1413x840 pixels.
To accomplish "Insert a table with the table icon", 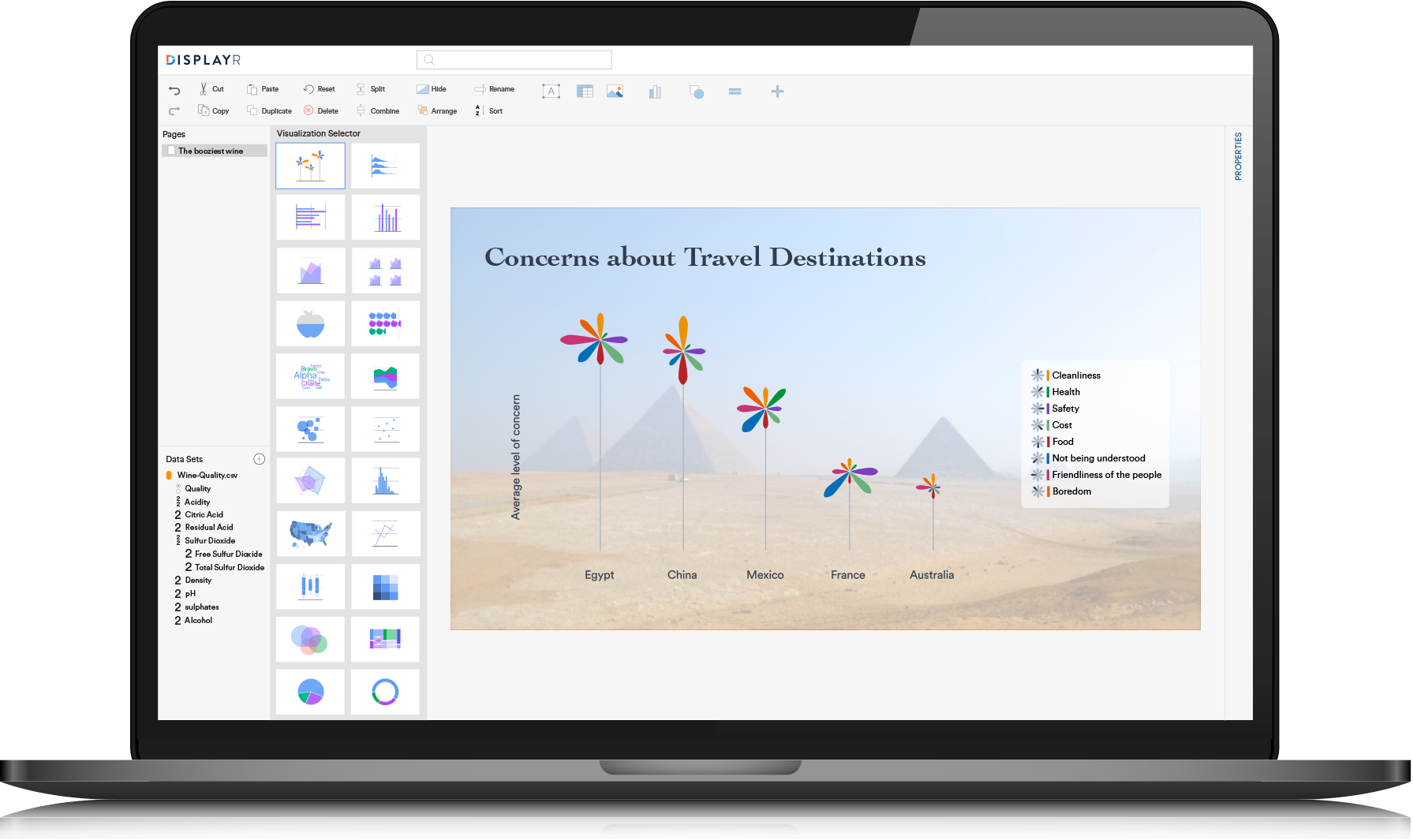I will pos(585,91).
